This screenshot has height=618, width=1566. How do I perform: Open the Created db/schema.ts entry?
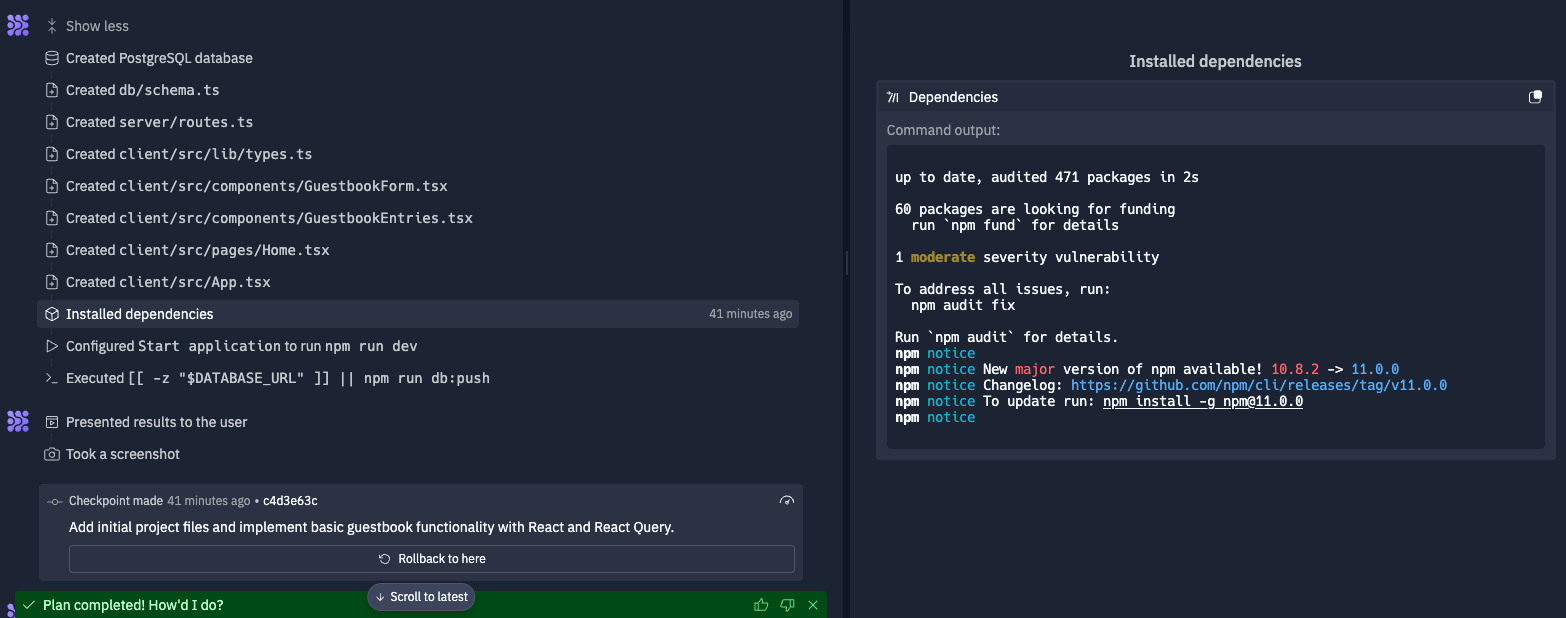[142, 90]
